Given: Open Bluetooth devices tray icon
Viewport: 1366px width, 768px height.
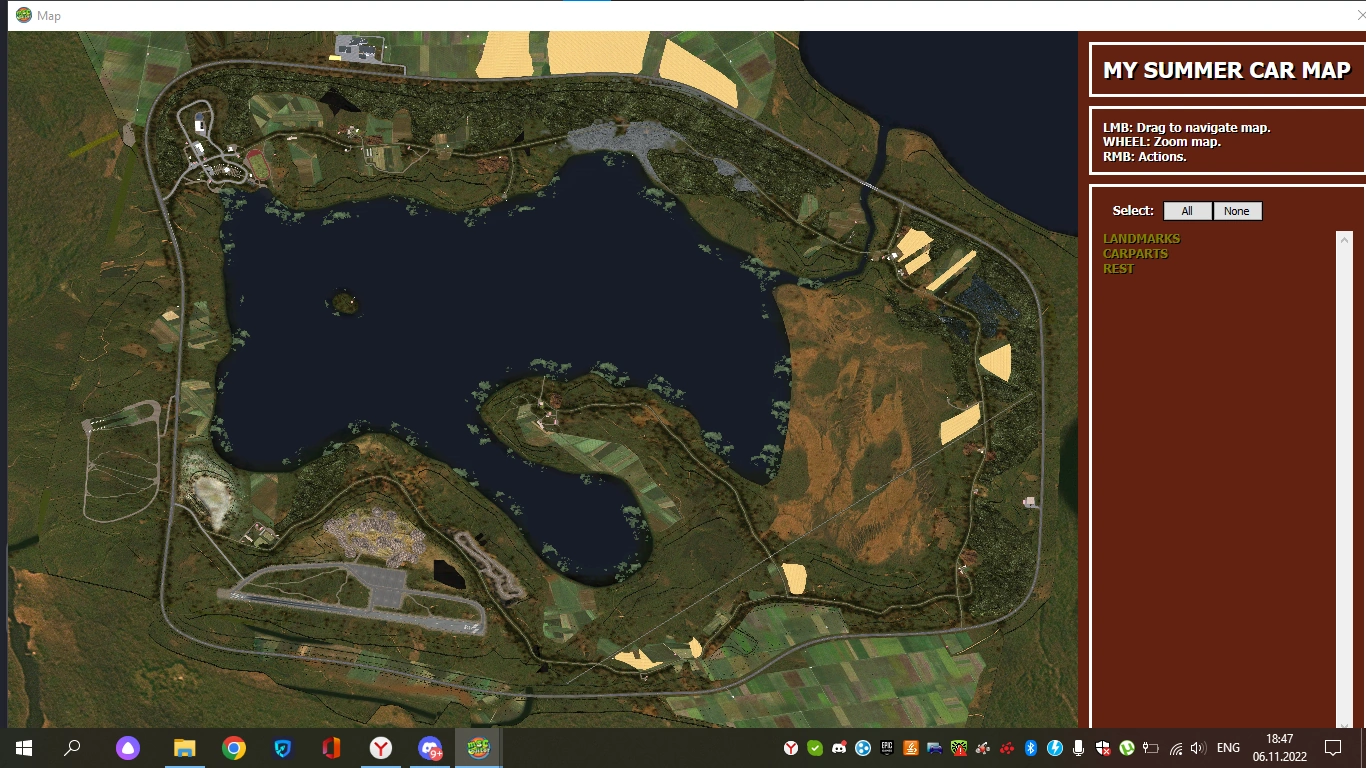Looking at the screenshot, I should (x=1031, y=748).
